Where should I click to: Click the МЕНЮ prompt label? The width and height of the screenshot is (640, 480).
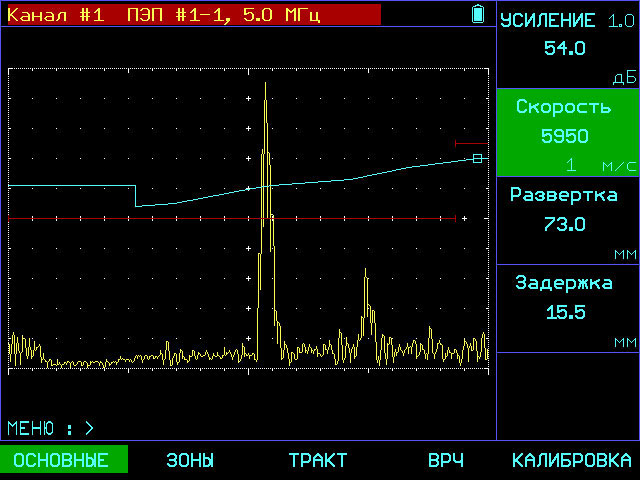(x=31, y=428)
